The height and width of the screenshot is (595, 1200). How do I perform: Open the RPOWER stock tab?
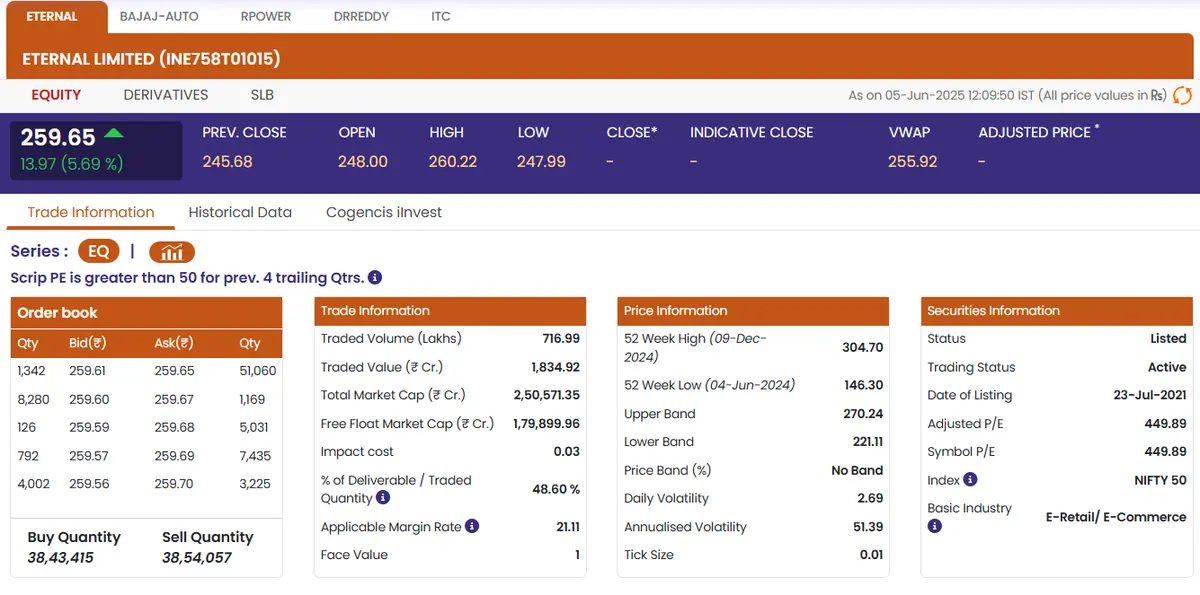point(266,17)
